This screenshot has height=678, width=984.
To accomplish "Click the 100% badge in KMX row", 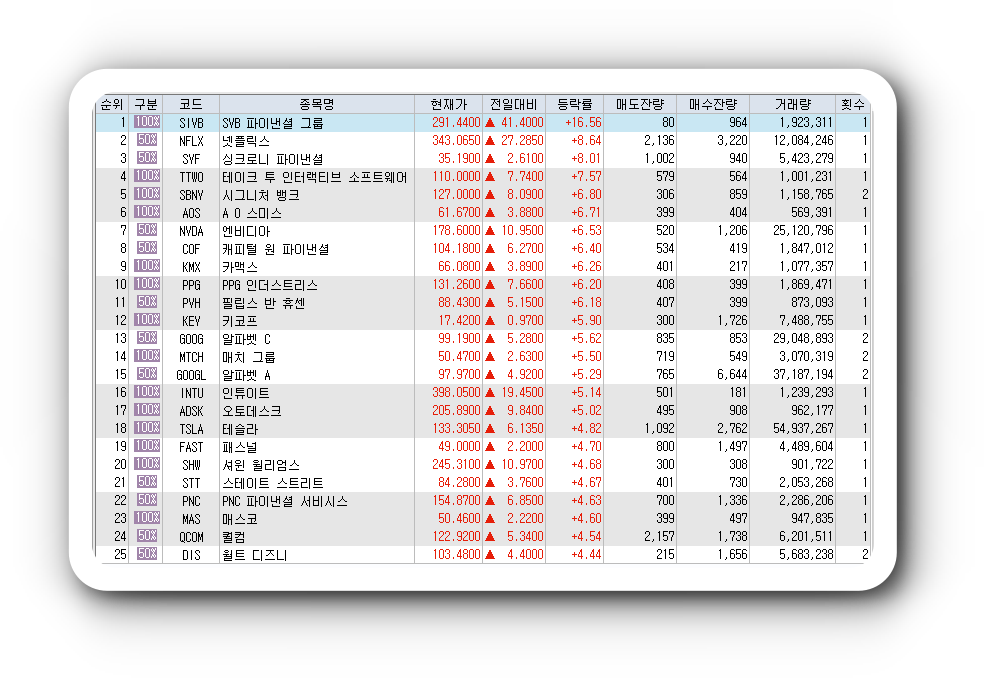I will pyautogui.click(x=147, y=266).
